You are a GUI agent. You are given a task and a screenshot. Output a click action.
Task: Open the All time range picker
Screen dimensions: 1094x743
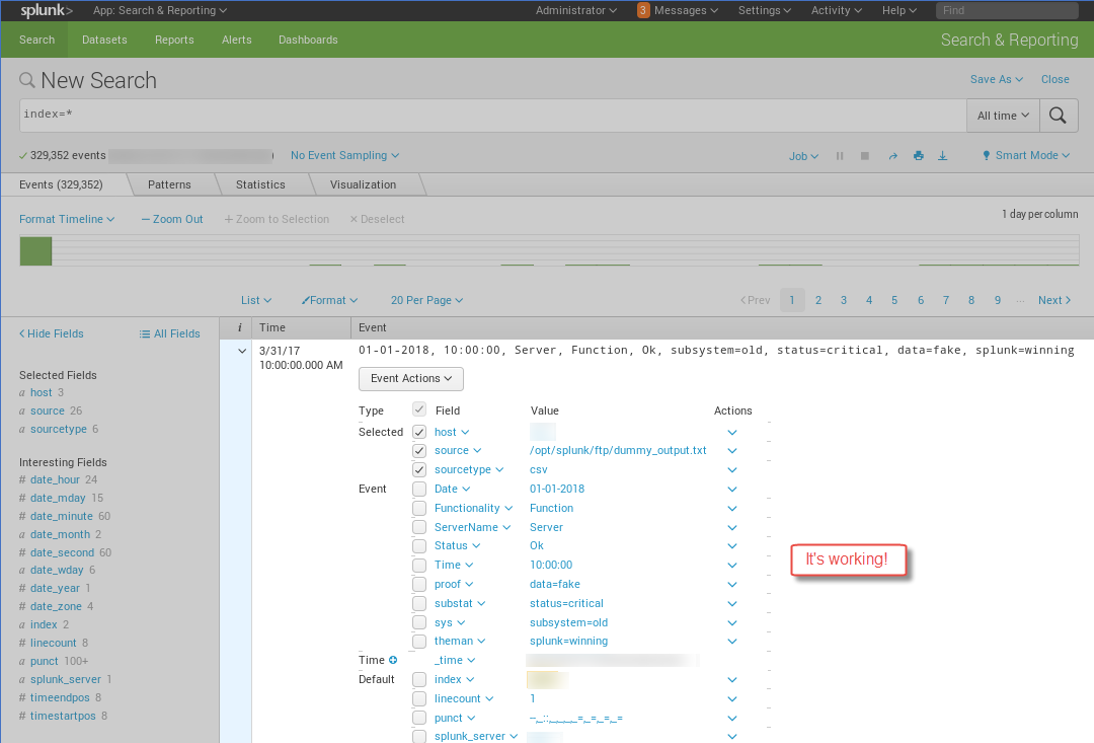pos(1002,114)
